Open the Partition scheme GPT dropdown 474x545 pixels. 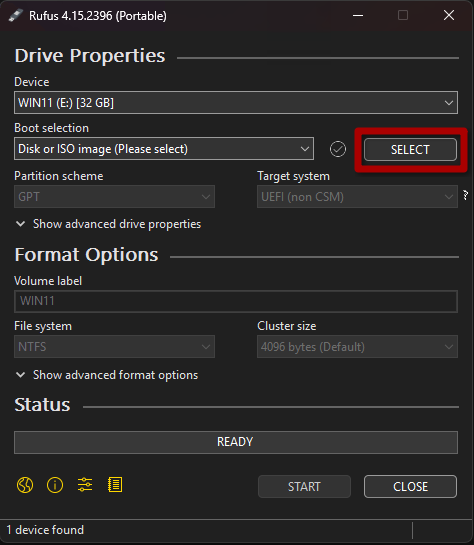click(x=114, y=197)
